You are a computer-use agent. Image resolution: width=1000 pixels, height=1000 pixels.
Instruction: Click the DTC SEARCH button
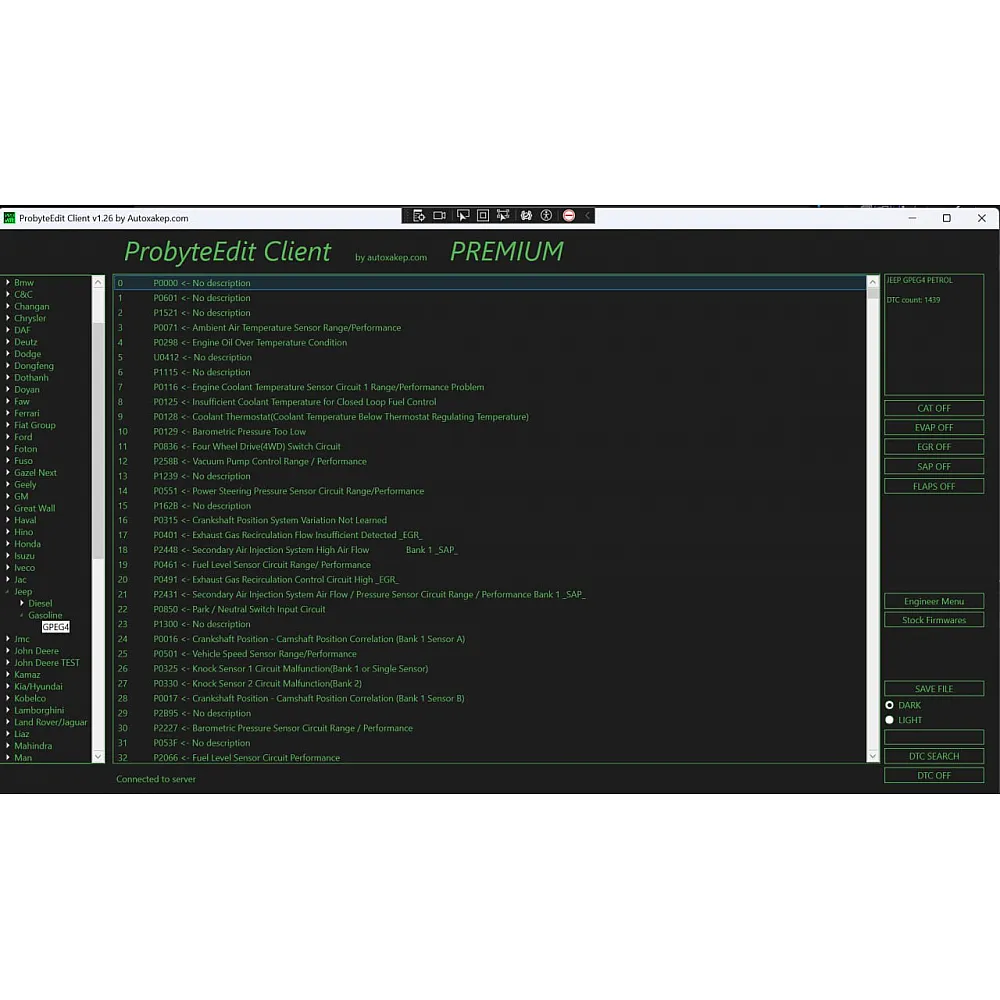pos(934,756)
